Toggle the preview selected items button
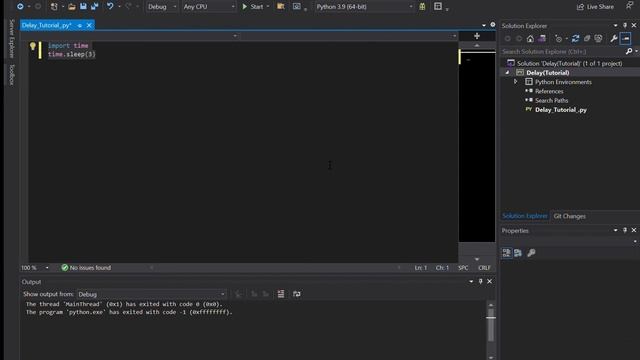Image resolution: width=640 pixels, height=360 pixels. [625, 39]
